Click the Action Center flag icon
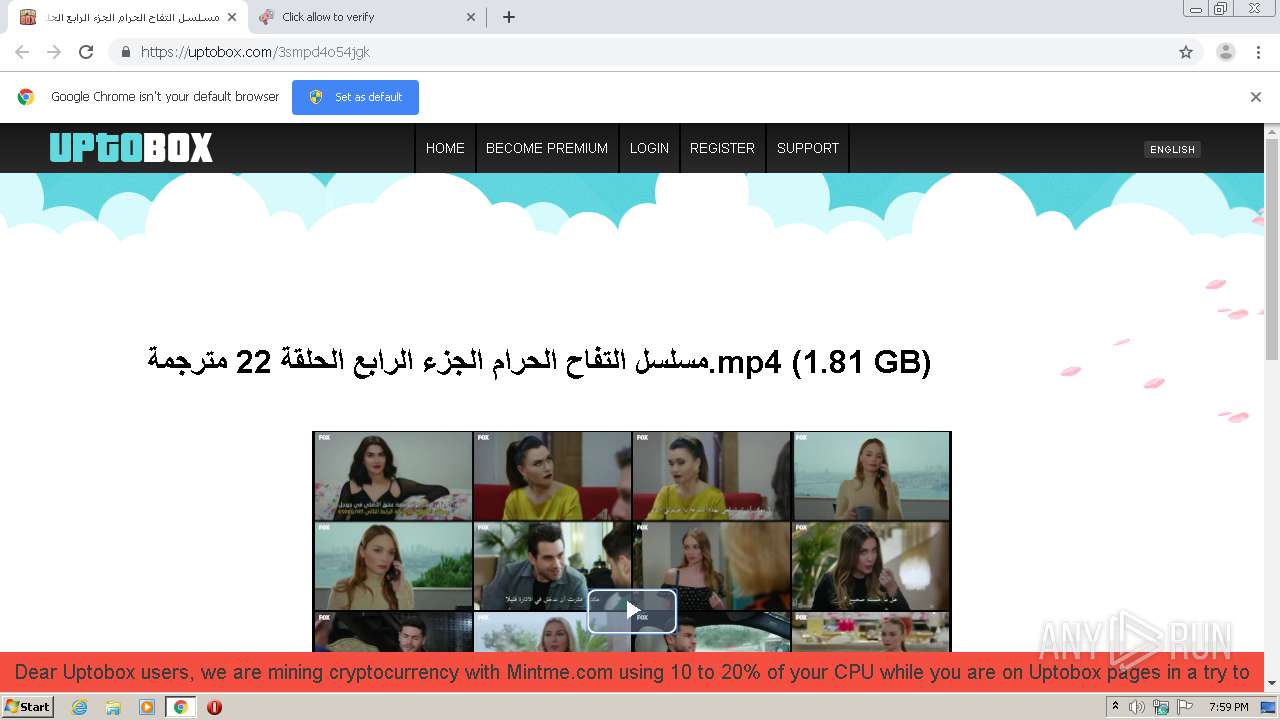This screenshot has height=720, width=1280. pos(1185,707)
